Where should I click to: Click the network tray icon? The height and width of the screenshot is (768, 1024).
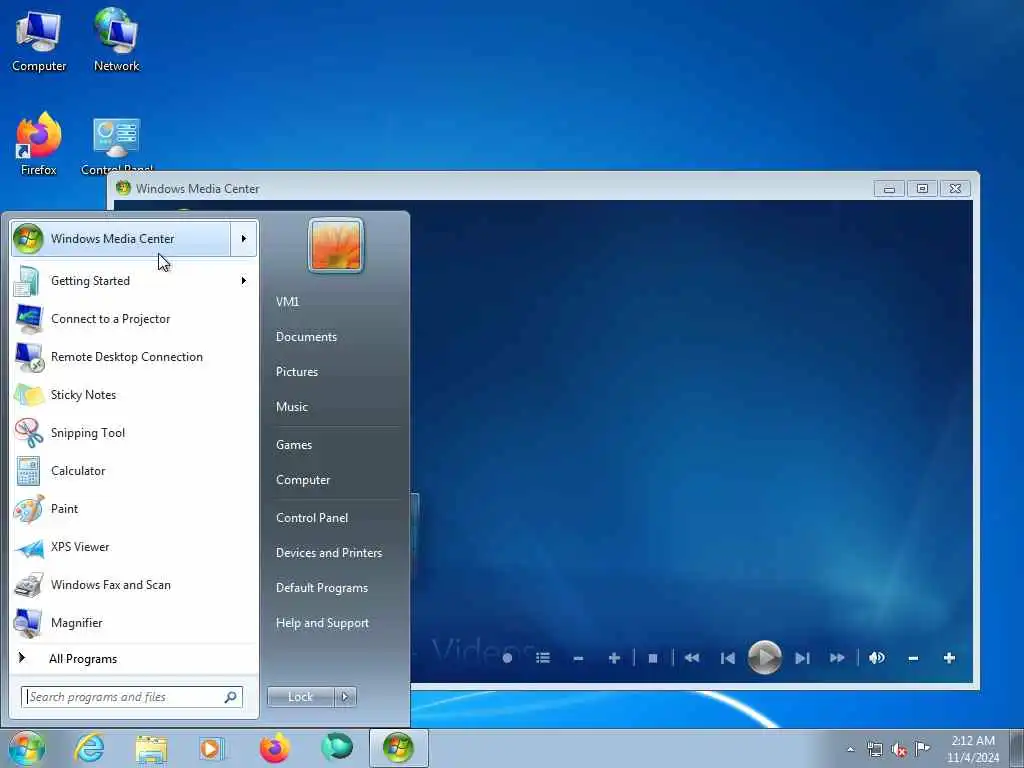pos(874,750)
